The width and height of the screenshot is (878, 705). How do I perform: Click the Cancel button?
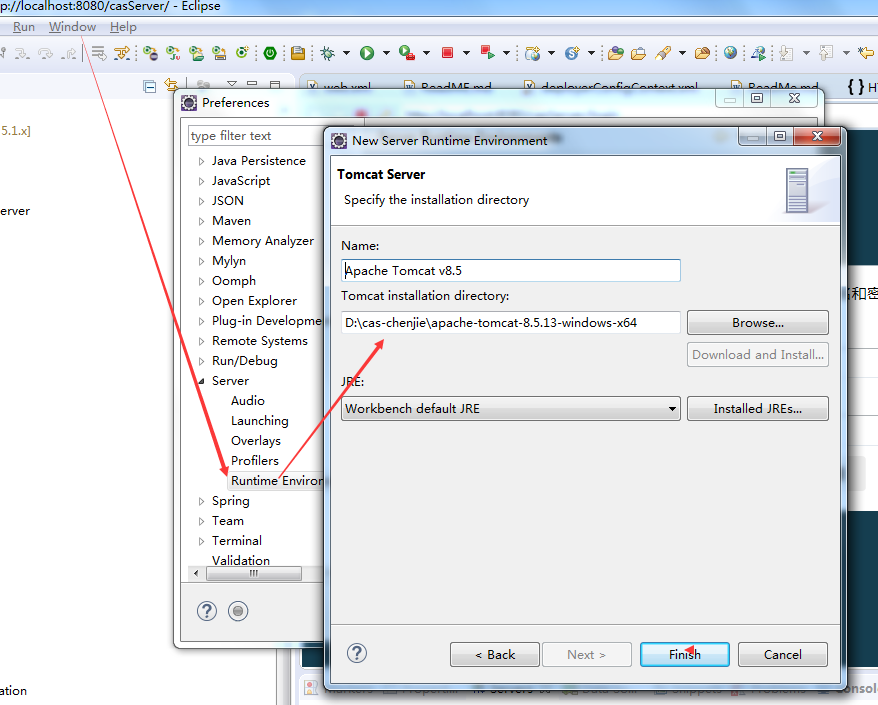click(782, 654)
